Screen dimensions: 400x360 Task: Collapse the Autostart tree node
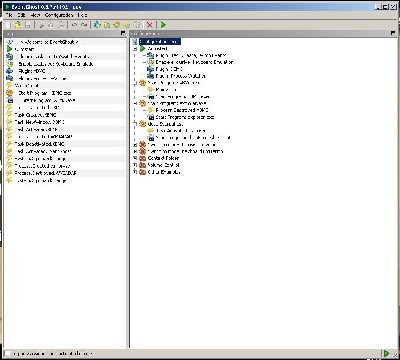pyautogui.click(x=135, y=49)
